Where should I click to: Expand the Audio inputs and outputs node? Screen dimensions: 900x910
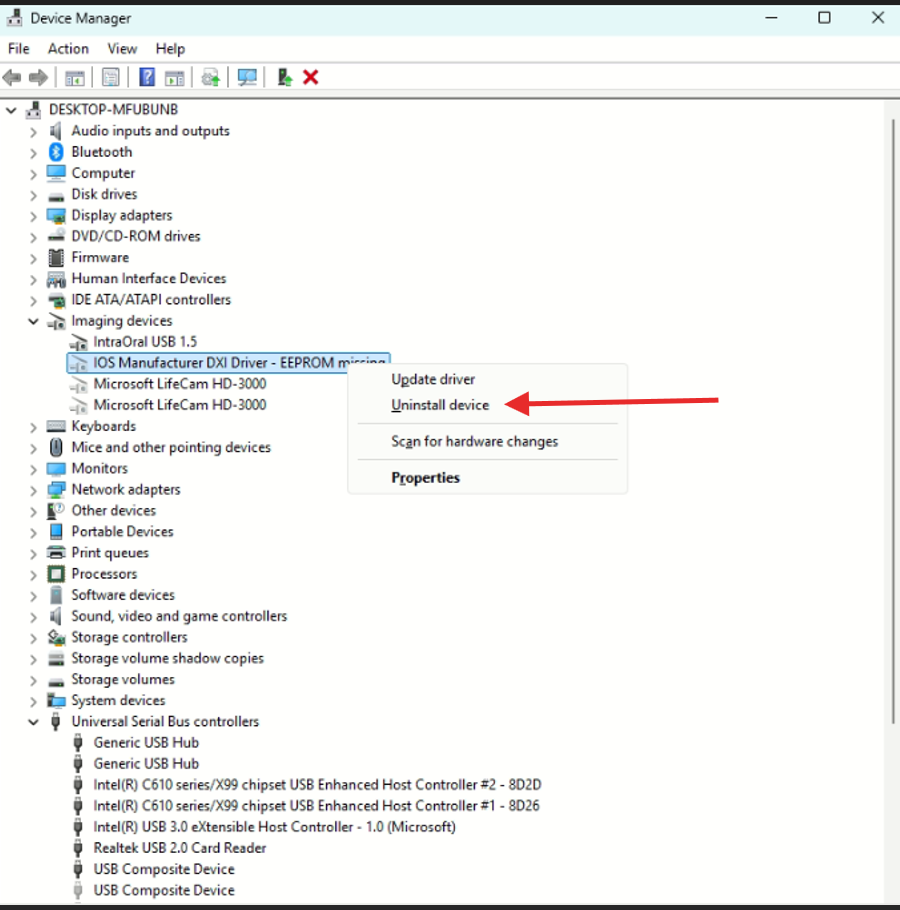pos(33,131)
